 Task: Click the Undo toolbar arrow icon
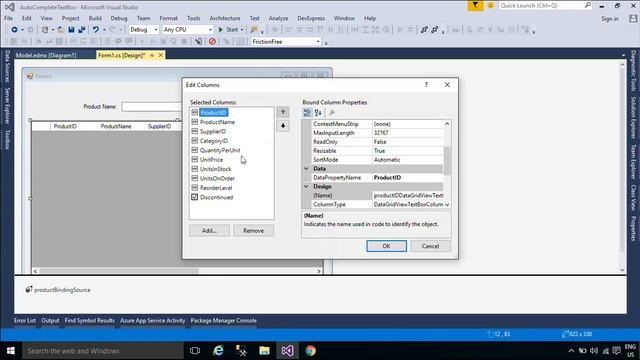point(96,30)
